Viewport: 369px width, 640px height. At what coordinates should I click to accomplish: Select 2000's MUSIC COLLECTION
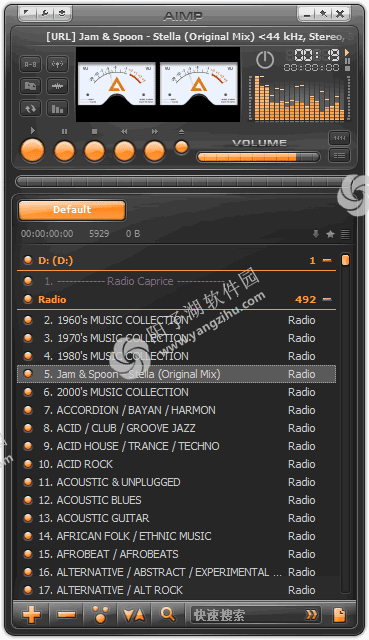click(x=176, y=392)
